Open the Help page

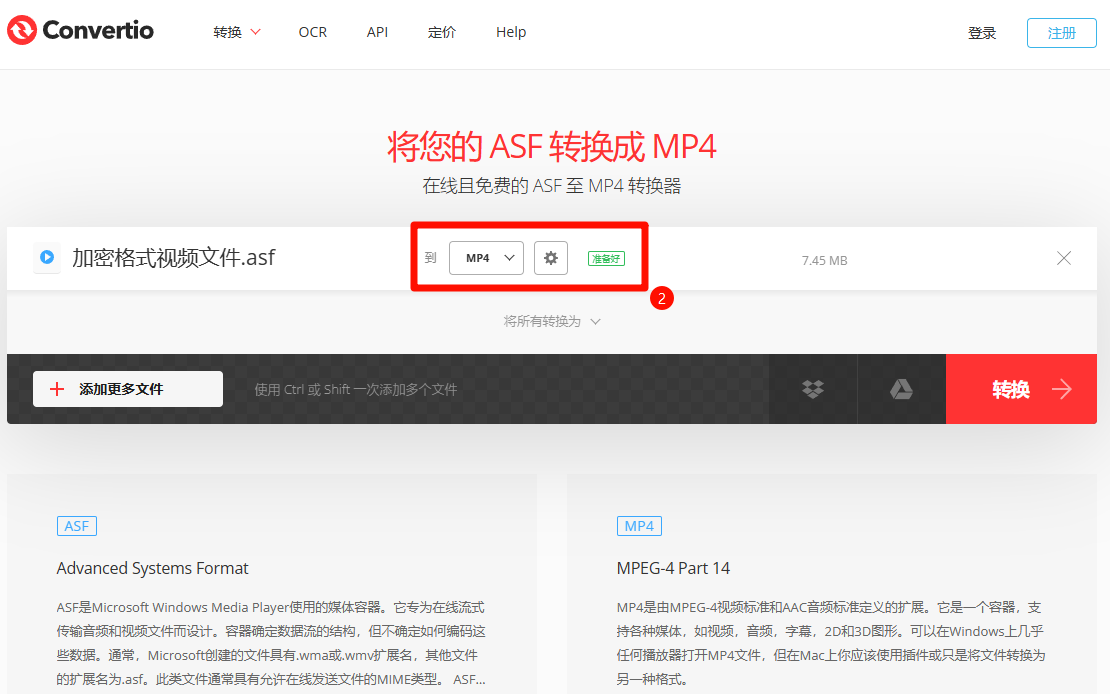pyautogui.click(x=511, y=32)
